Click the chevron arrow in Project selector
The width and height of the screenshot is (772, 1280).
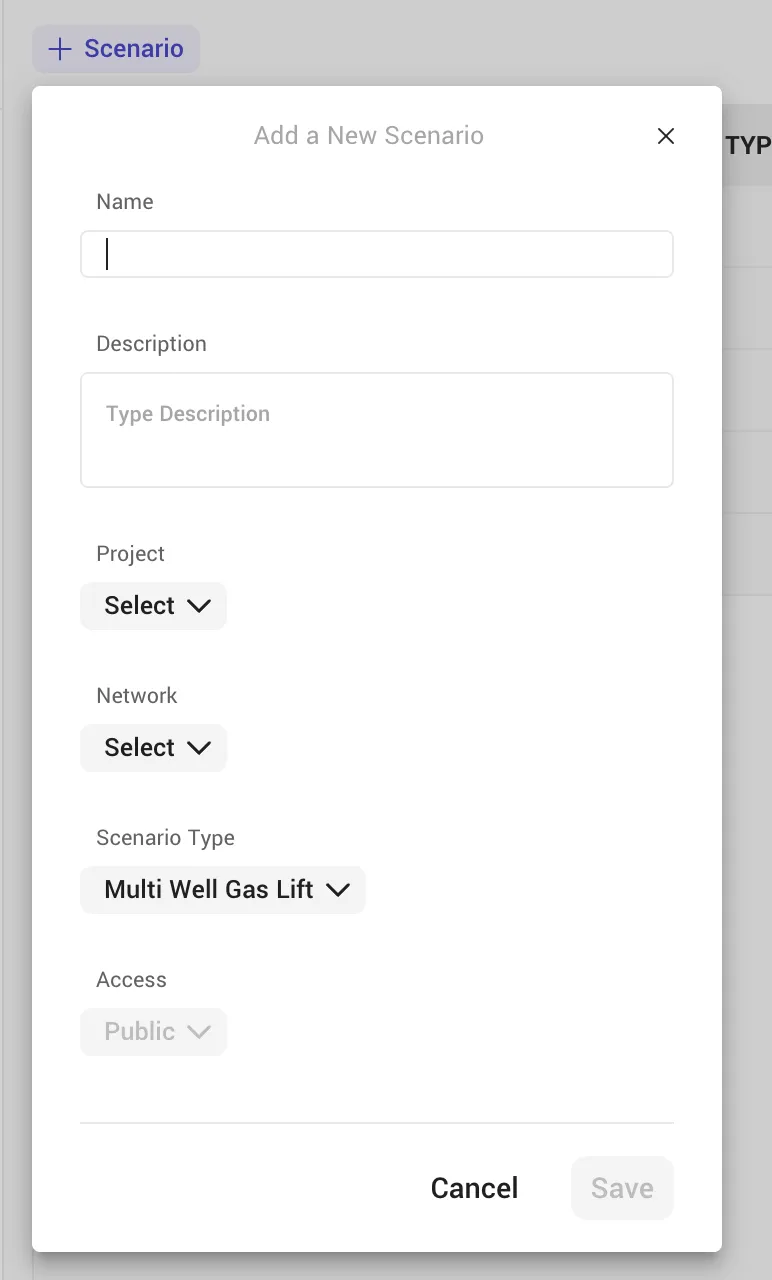point(199,606)
